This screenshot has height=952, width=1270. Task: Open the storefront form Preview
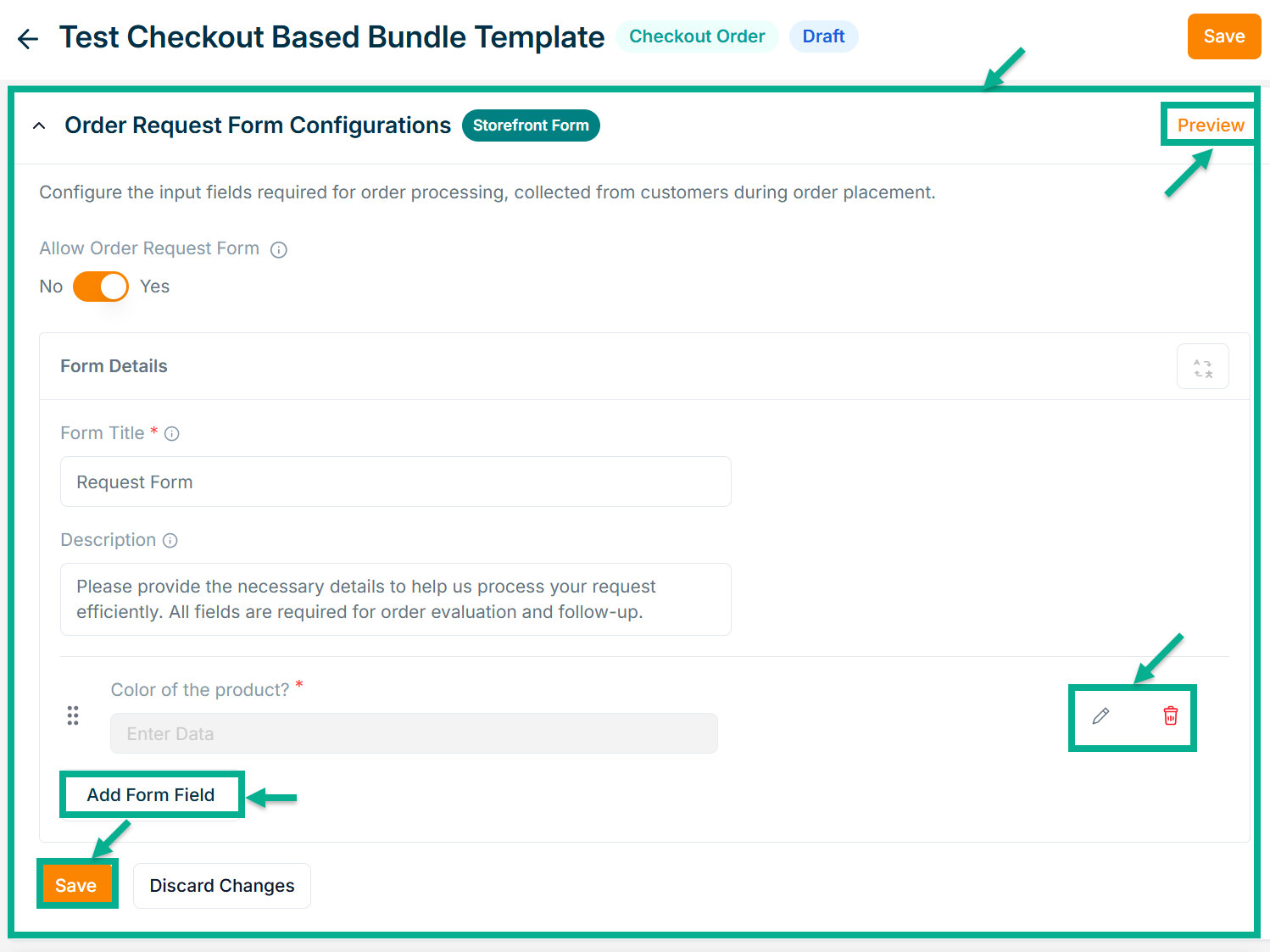(1210, 125)
